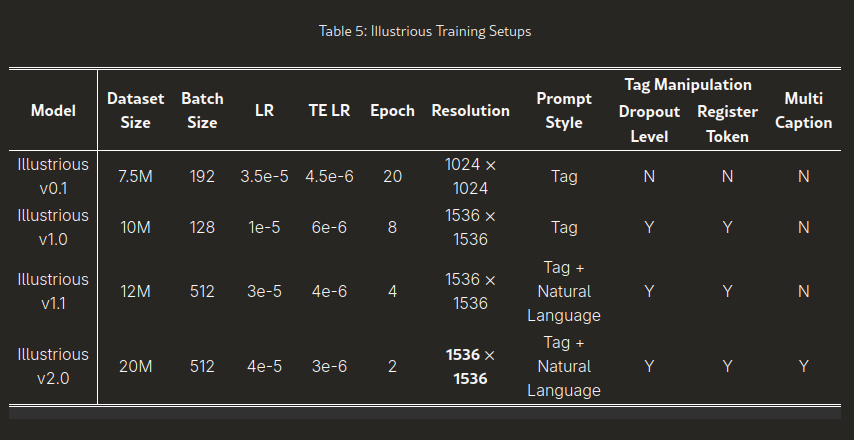Image resolution: width=854 pixels, height=440 pixels.
Task: Select the Prompt Style header
Action: 564,111
